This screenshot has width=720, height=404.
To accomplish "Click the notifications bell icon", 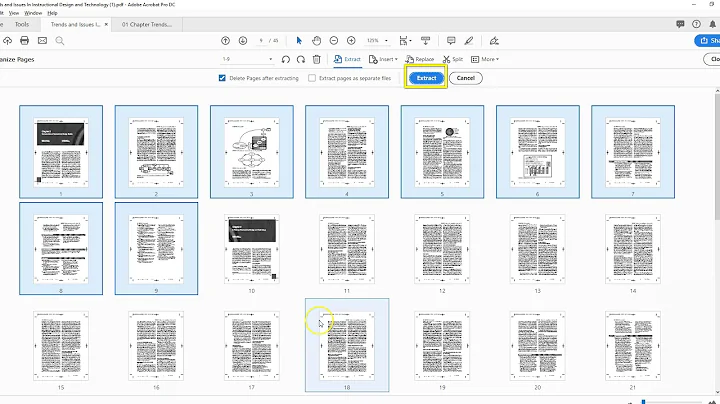I will (712, 24).
